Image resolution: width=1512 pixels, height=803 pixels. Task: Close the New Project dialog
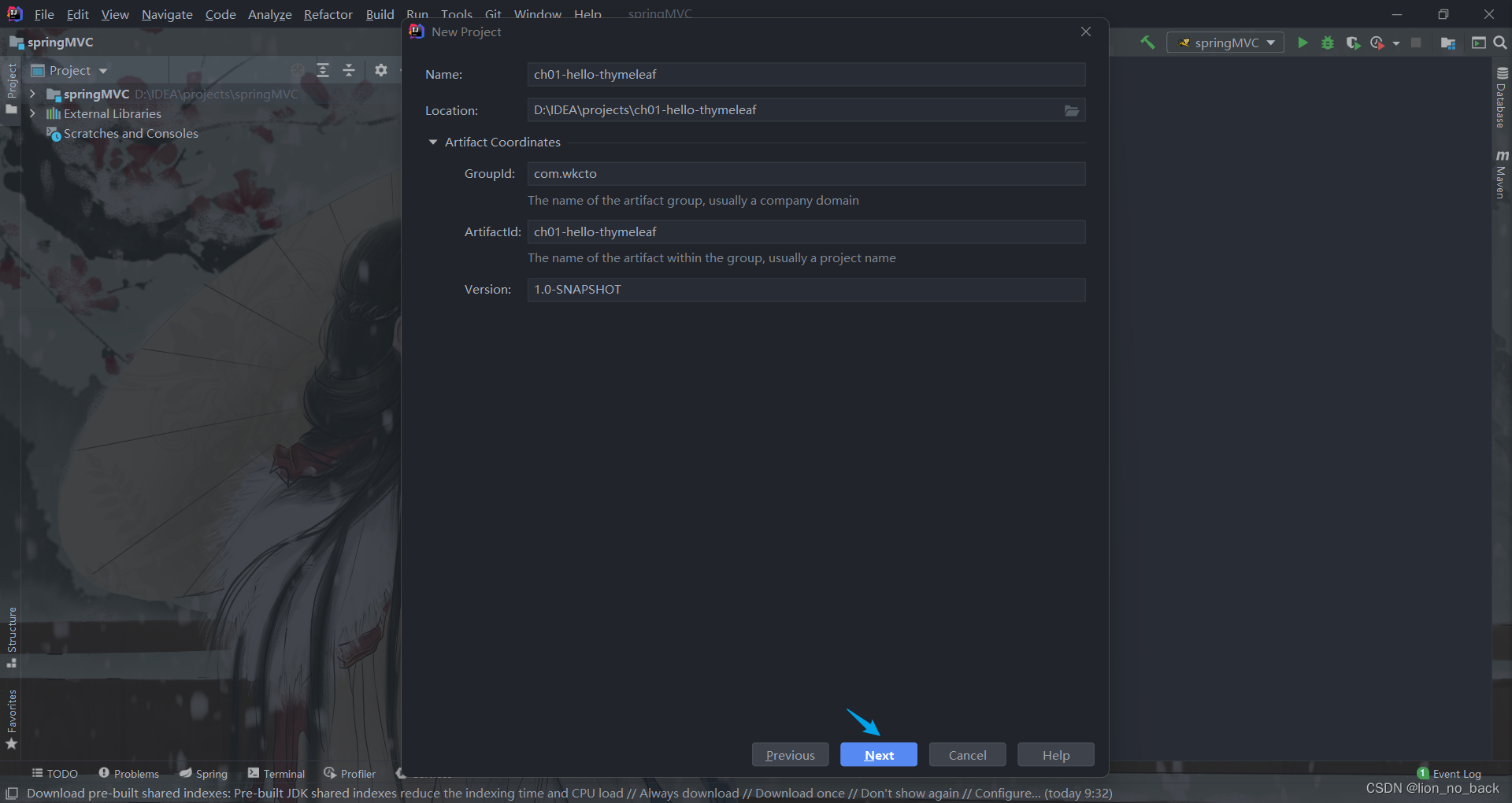[1086, 31]
